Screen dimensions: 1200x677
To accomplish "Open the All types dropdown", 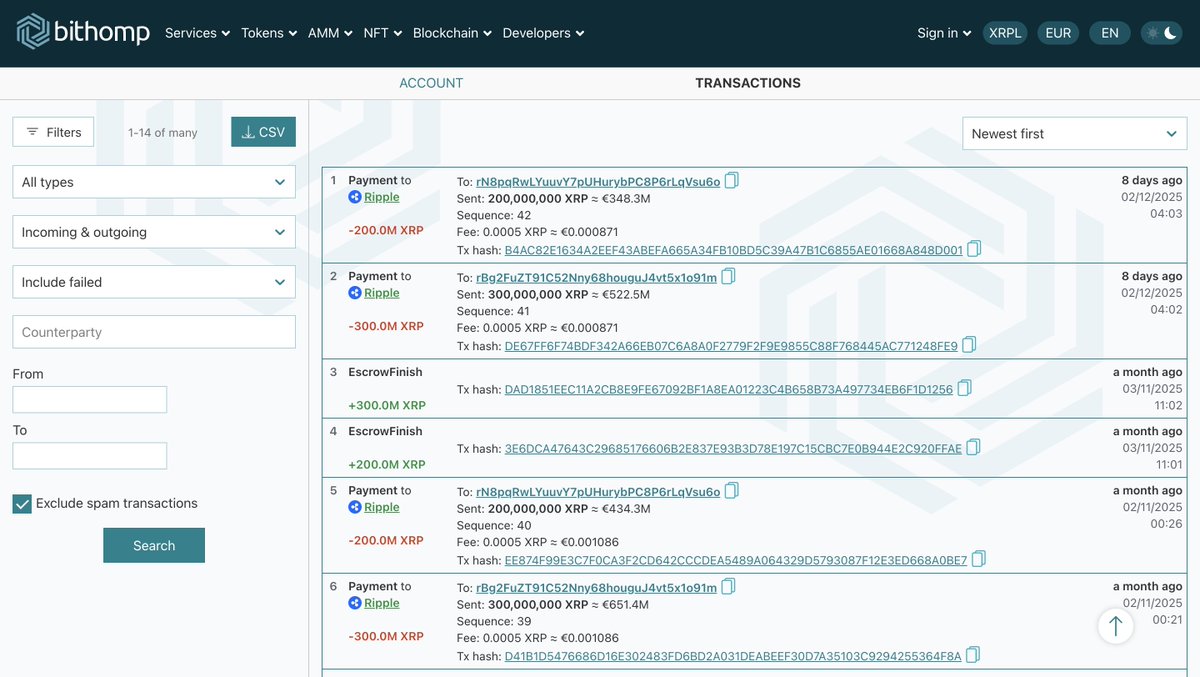I will (x=154, y=182).
